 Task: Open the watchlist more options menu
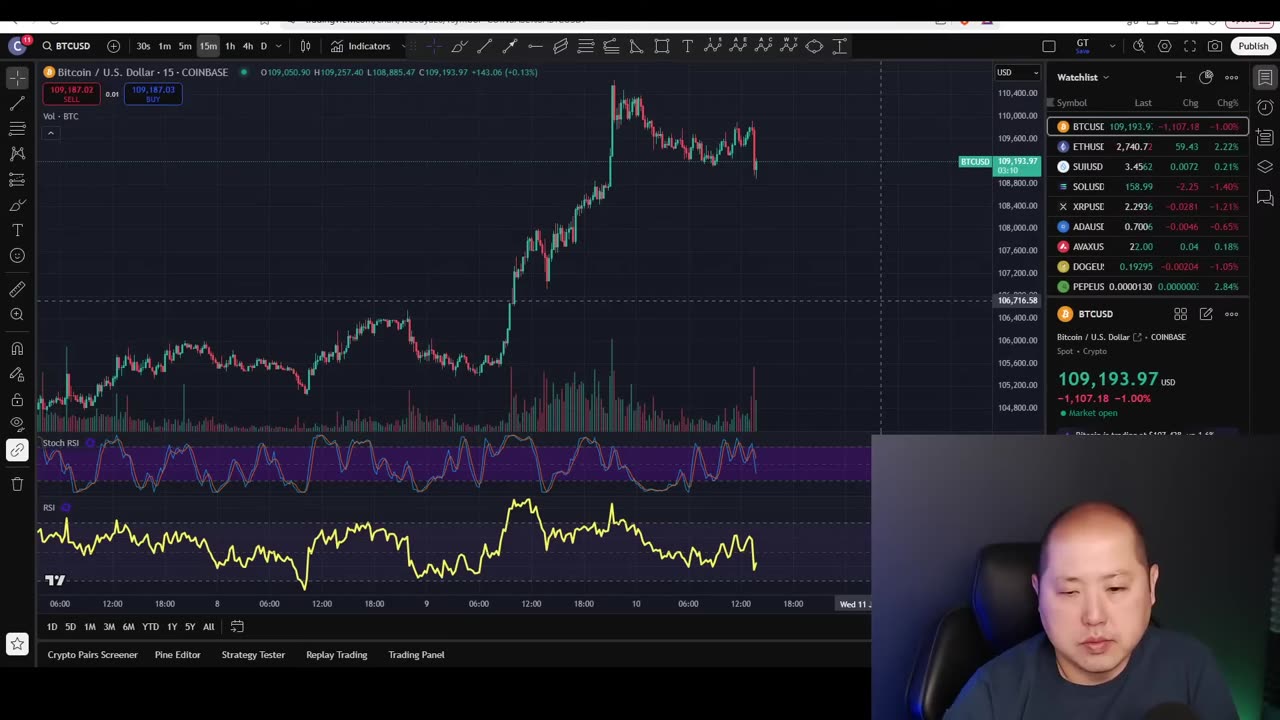point(1231,77)
